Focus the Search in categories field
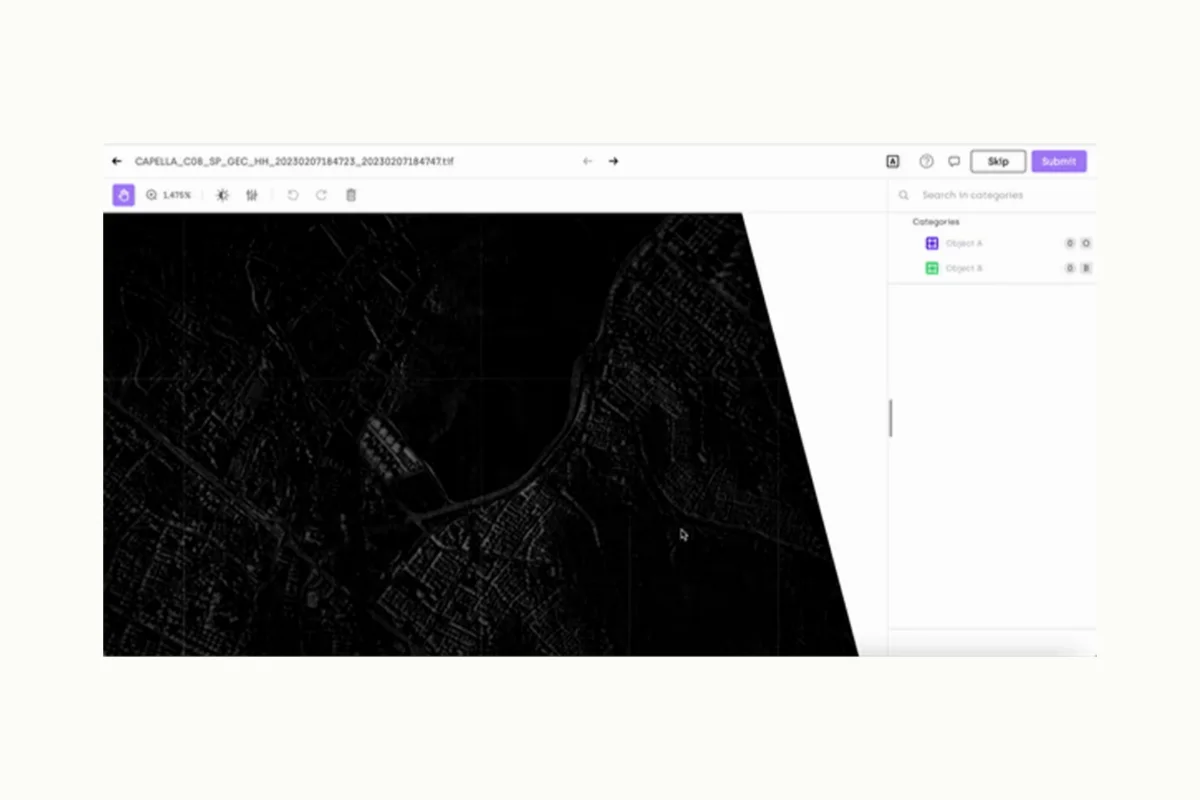The image size is (1200, 800). pyautogui.click(x=992, y=195)
